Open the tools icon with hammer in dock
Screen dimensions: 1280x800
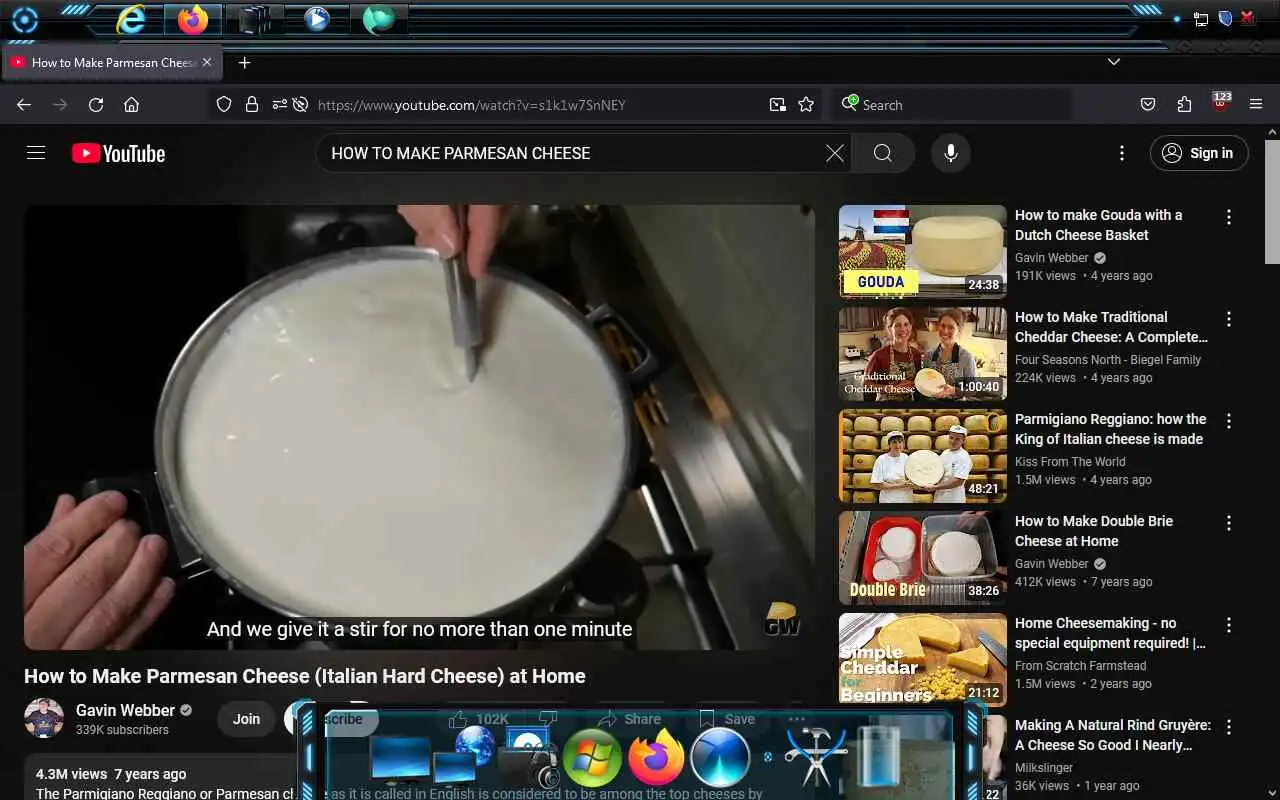[815, 757]
